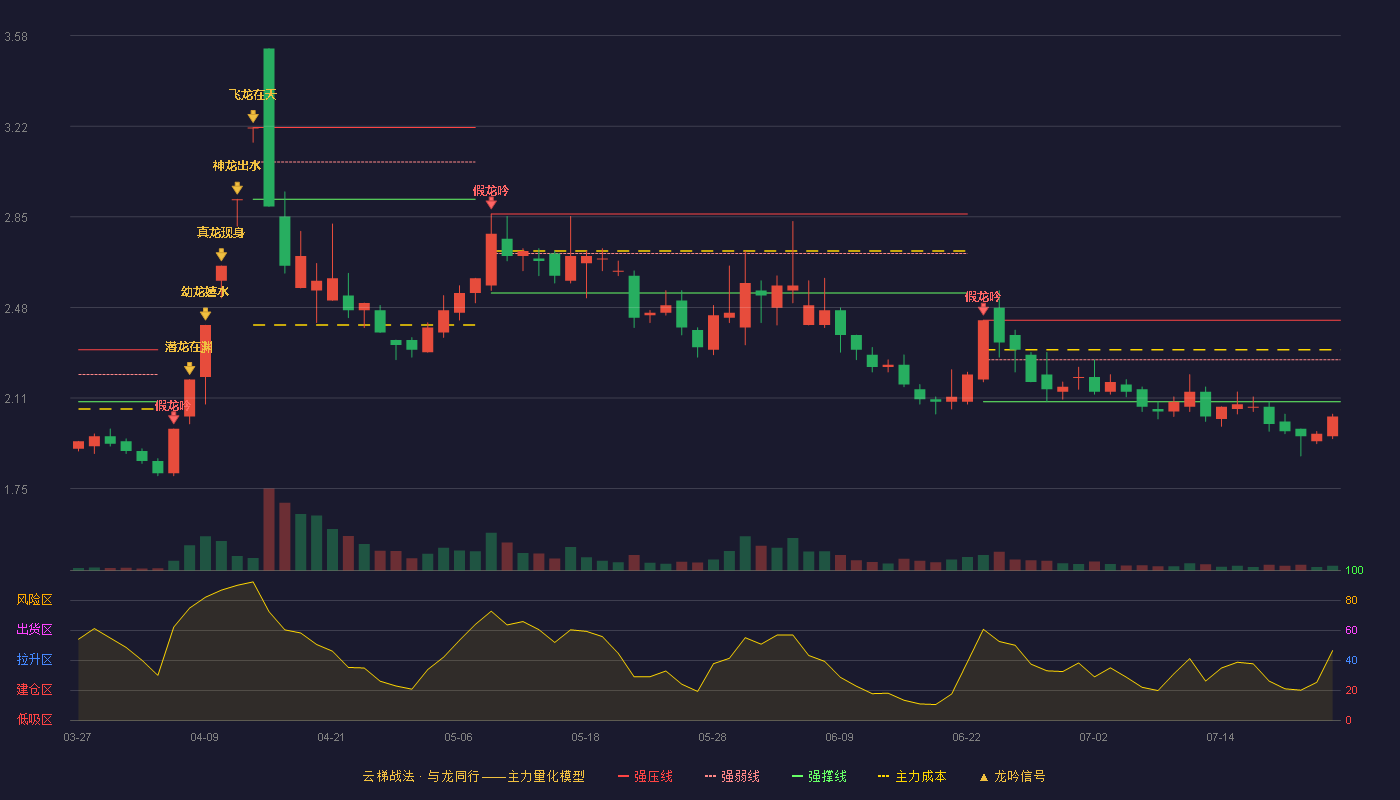
Task: Toggle the 强压线 legend entry
Action: point(645,776)
